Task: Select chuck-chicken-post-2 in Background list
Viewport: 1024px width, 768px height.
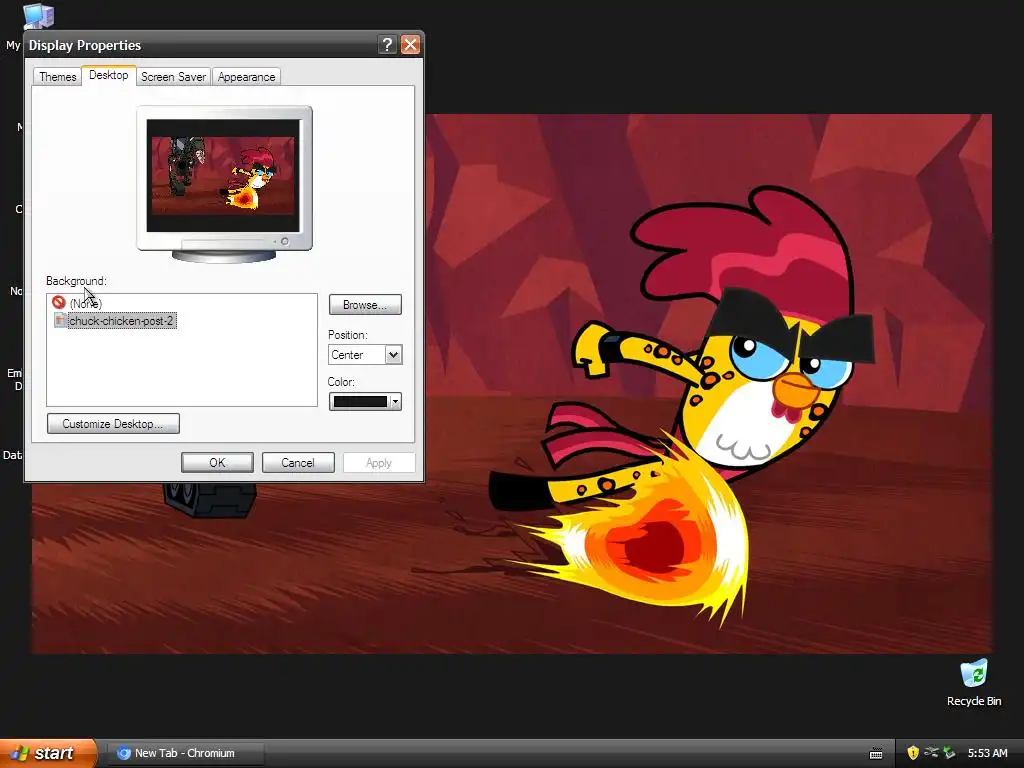Action: click(121, 321)
